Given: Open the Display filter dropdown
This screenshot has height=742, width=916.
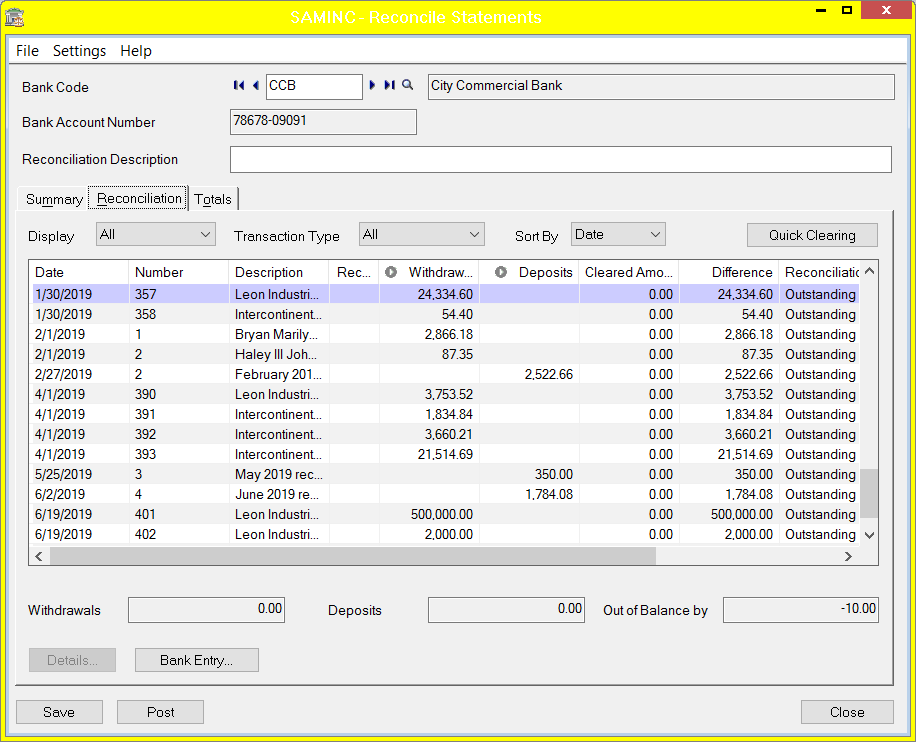Looking at the screenshot, I should [x=206, y=233].
